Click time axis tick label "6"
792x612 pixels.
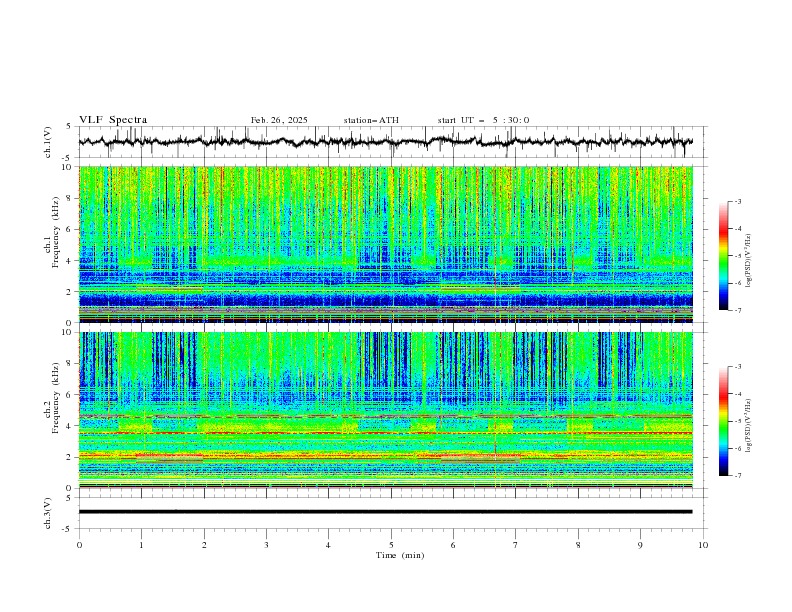coord(453,545)
